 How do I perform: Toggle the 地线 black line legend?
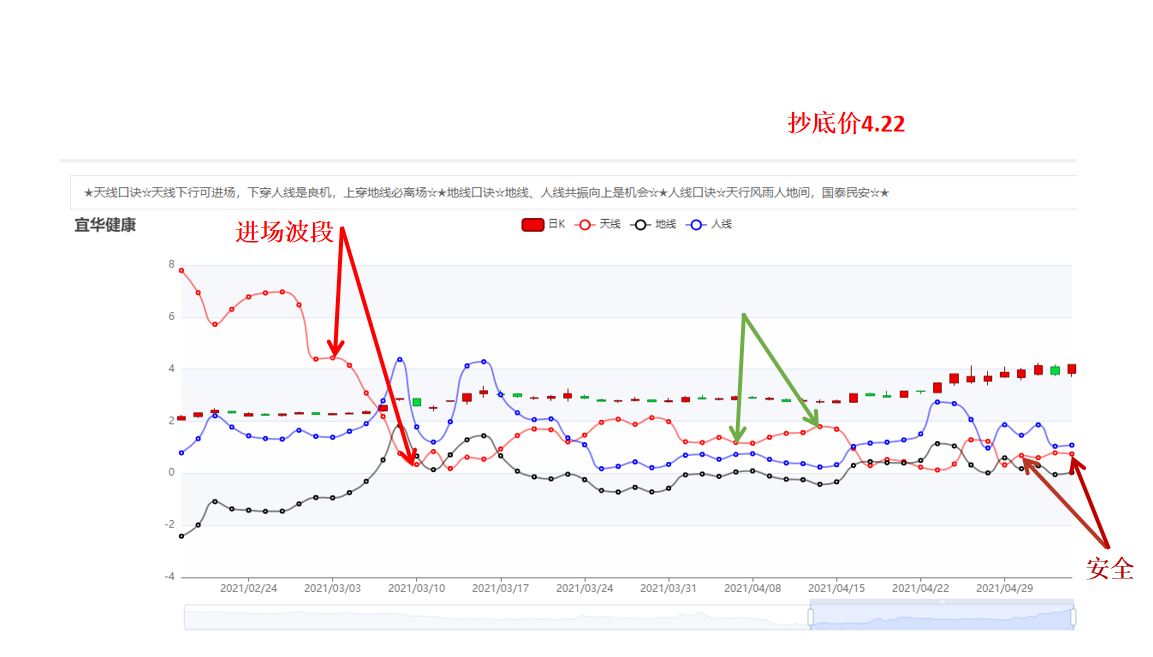click(654, 224)
